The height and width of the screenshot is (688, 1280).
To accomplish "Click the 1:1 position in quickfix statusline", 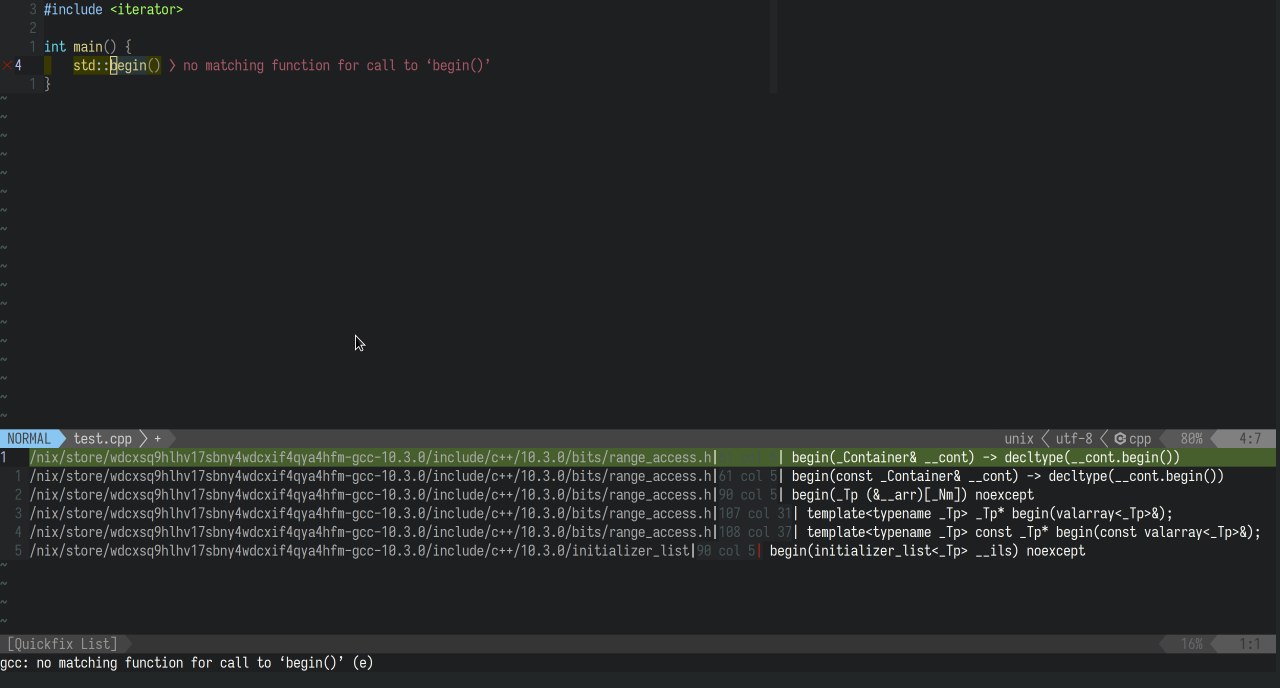I will tap(1250, 644).
